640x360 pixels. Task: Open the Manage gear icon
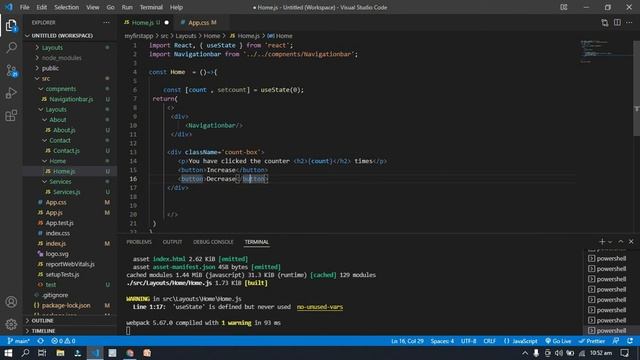click(x=11, y=324)
